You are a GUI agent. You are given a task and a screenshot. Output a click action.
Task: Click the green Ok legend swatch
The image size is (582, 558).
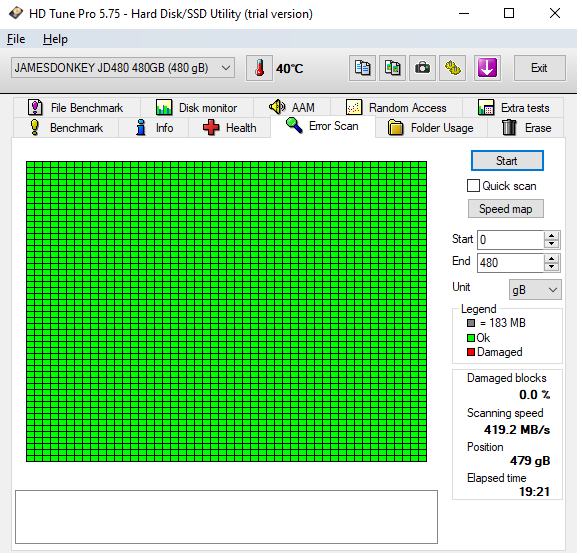[471, 338]
